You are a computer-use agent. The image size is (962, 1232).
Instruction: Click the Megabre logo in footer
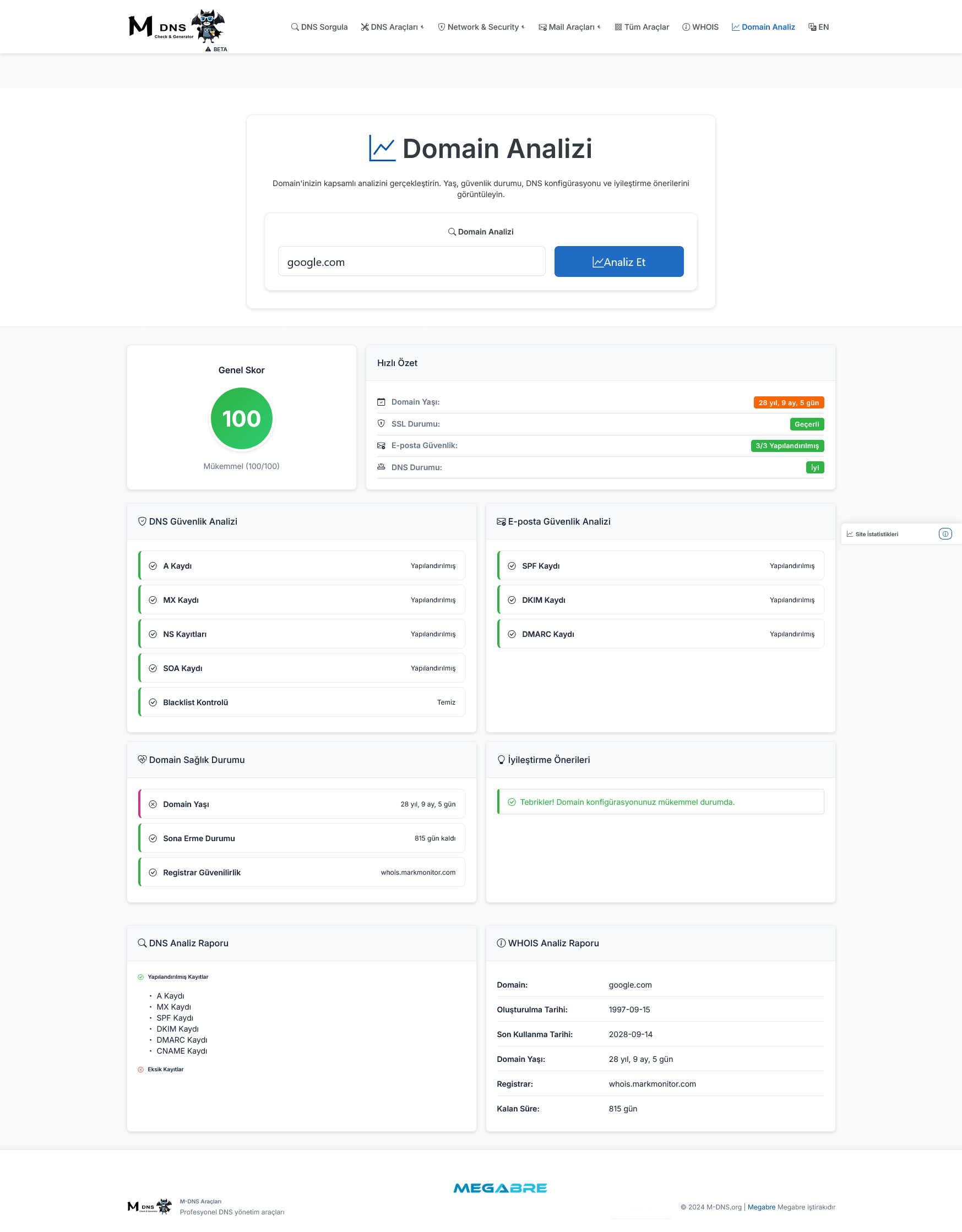pos(500,1188)
